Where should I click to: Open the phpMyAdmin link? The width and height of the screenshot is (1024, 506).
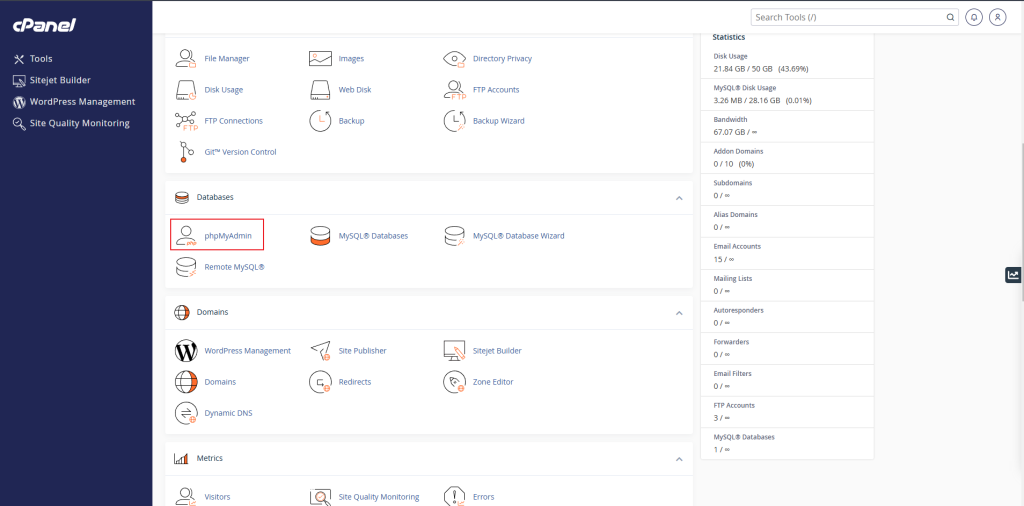click(x=228, y=236)
